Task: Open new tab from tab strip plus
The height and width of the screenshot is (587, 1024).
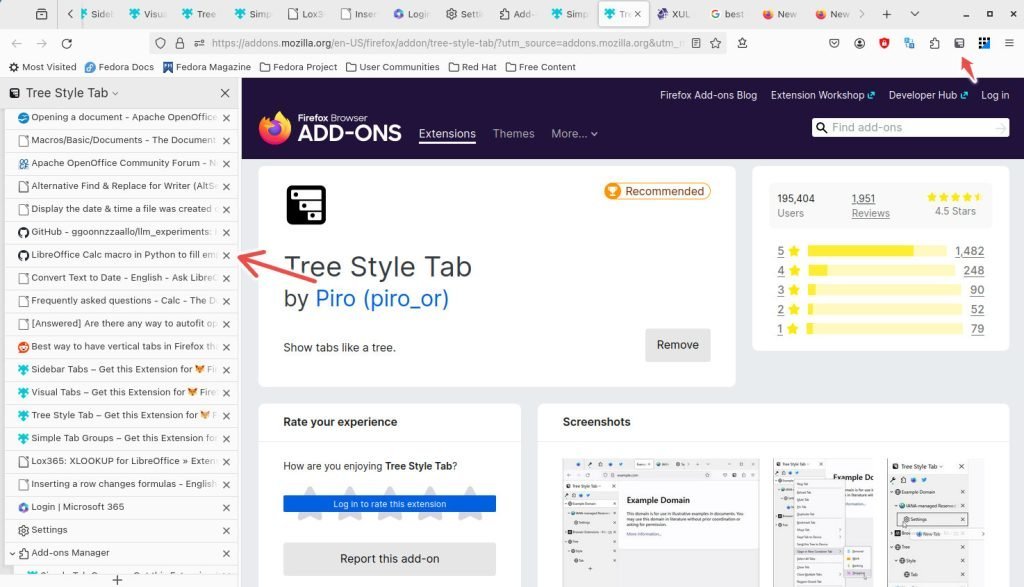Action: tap(886, 14)
